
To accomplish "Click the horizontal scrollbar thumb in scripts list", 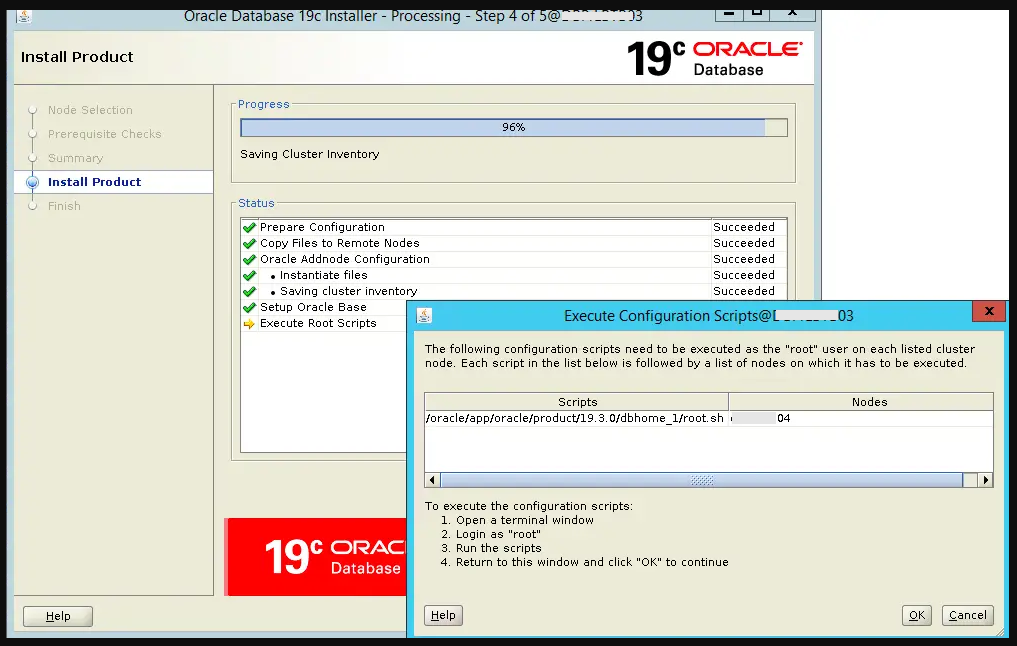I will (701, 480).
